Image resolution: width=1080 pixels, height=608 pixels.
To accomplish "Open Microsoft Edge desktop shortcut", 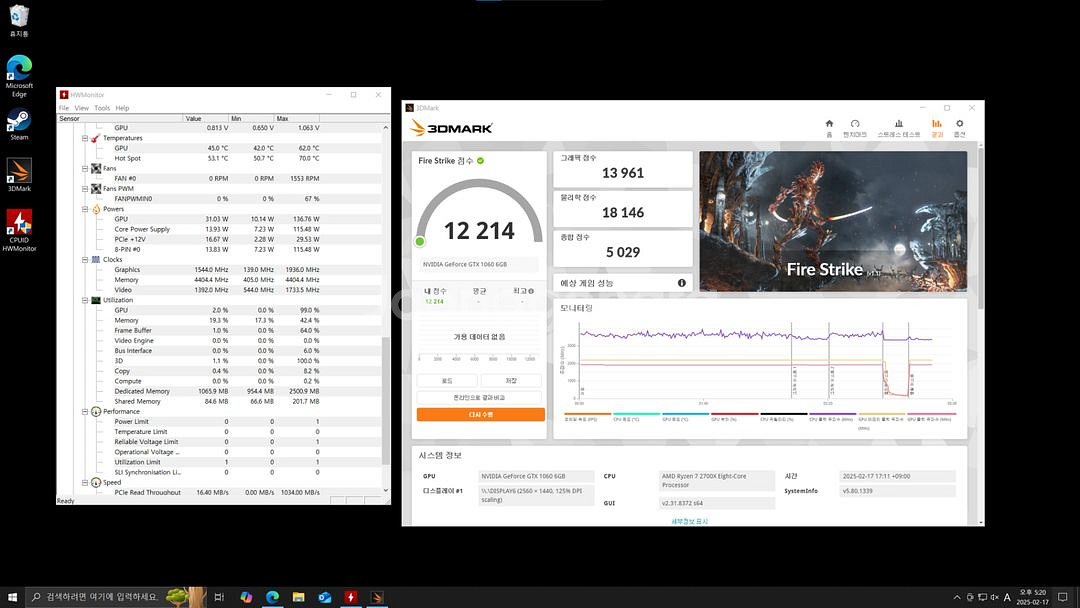I will 19,76.
